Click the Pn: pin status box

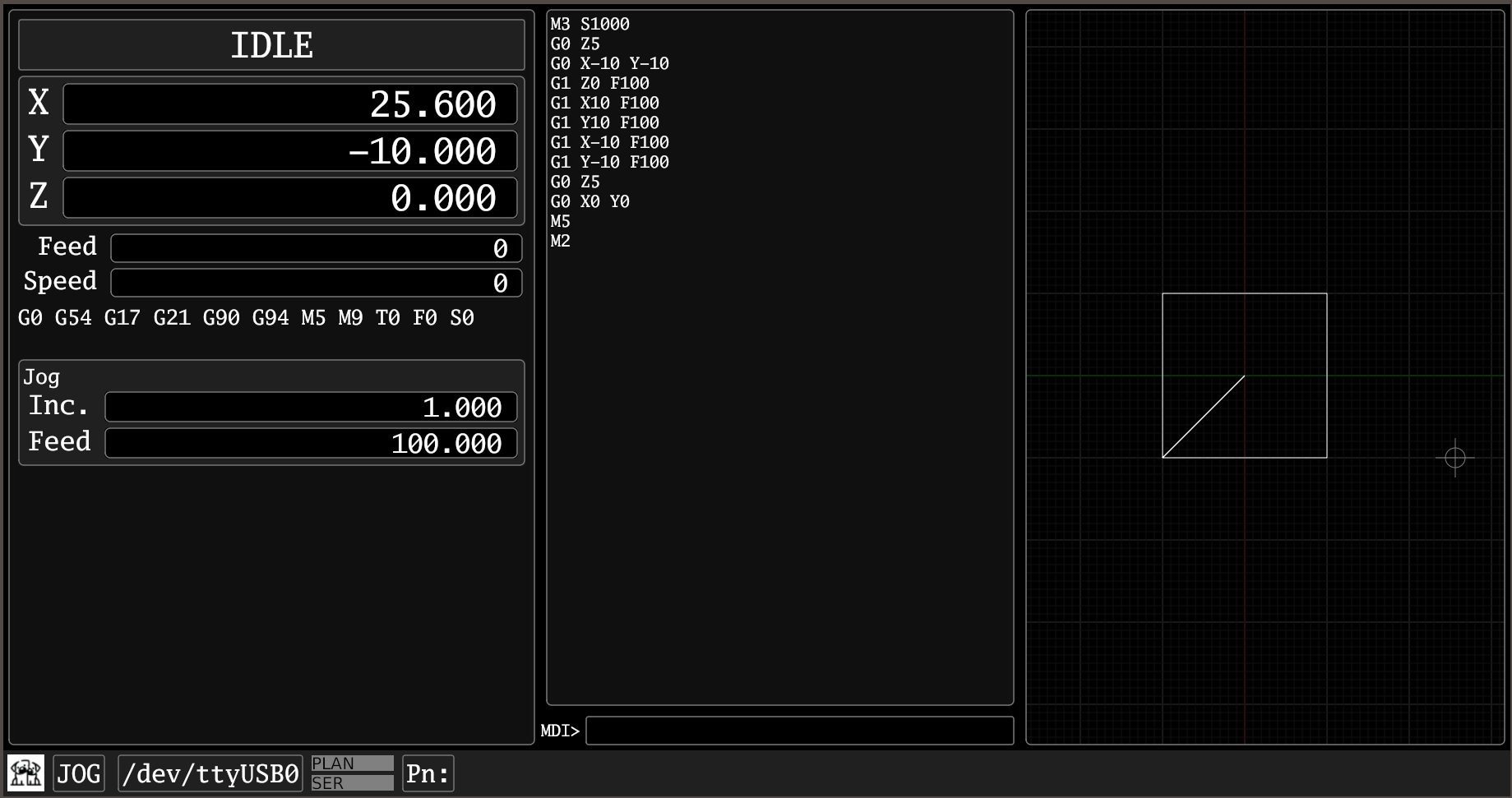point(428,773)
